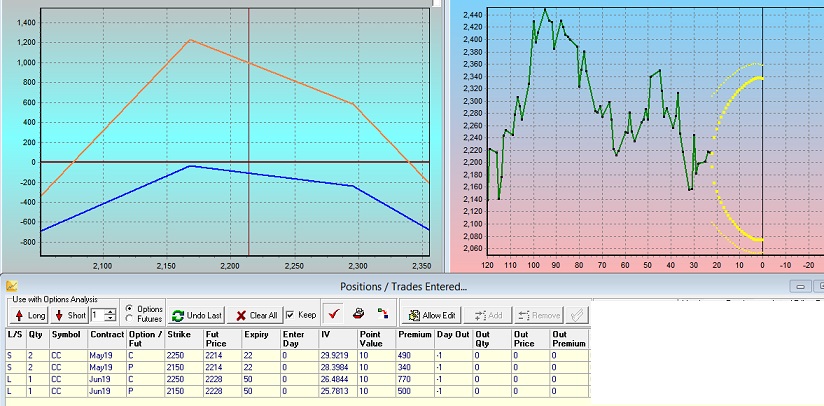The width and height of the screenshot is (824, 406).
Task: Click the eraser icon after Remove
Action: [577, 315]
